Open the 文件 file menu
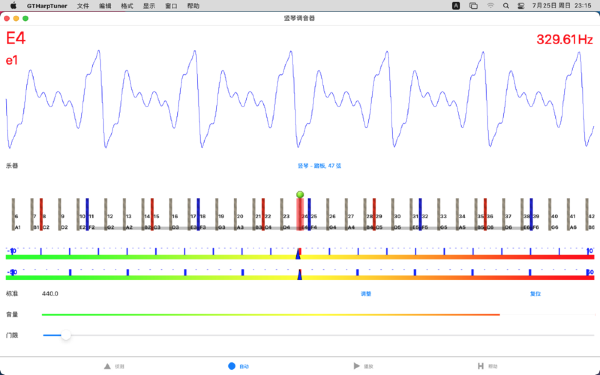 pyautogui.click(x=83, y=6)
